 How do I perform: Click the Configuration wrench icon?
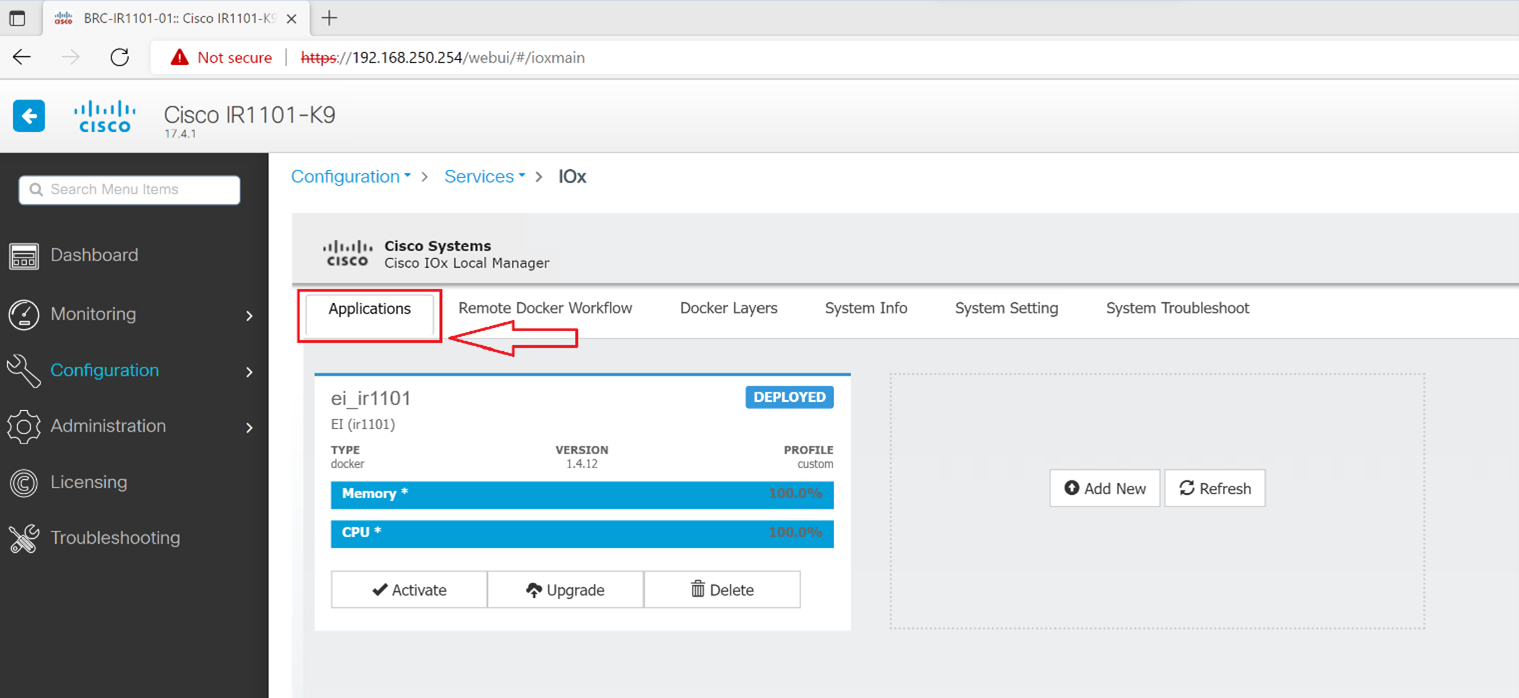click(x=24, y=370)
